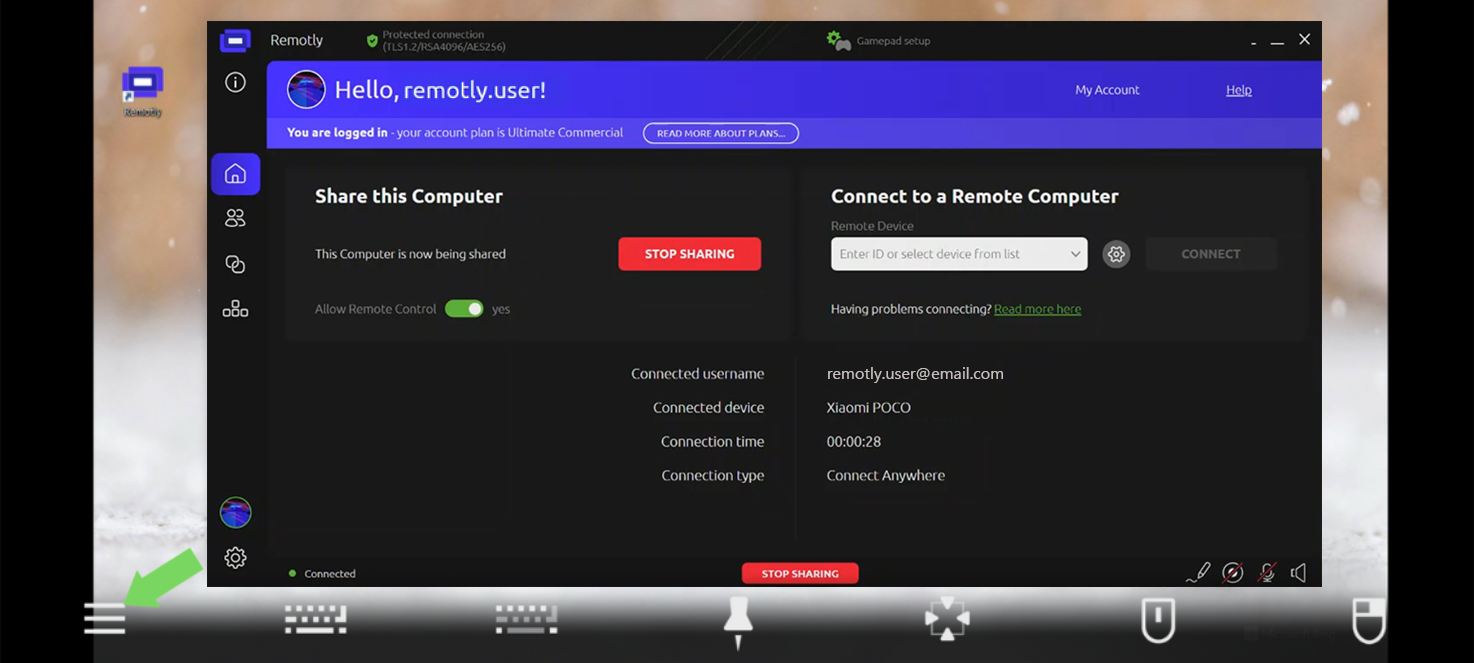Screen dimensions: 1474x663
Task: Tap the pin icon in the bottom bar
Action: (737, 619)
